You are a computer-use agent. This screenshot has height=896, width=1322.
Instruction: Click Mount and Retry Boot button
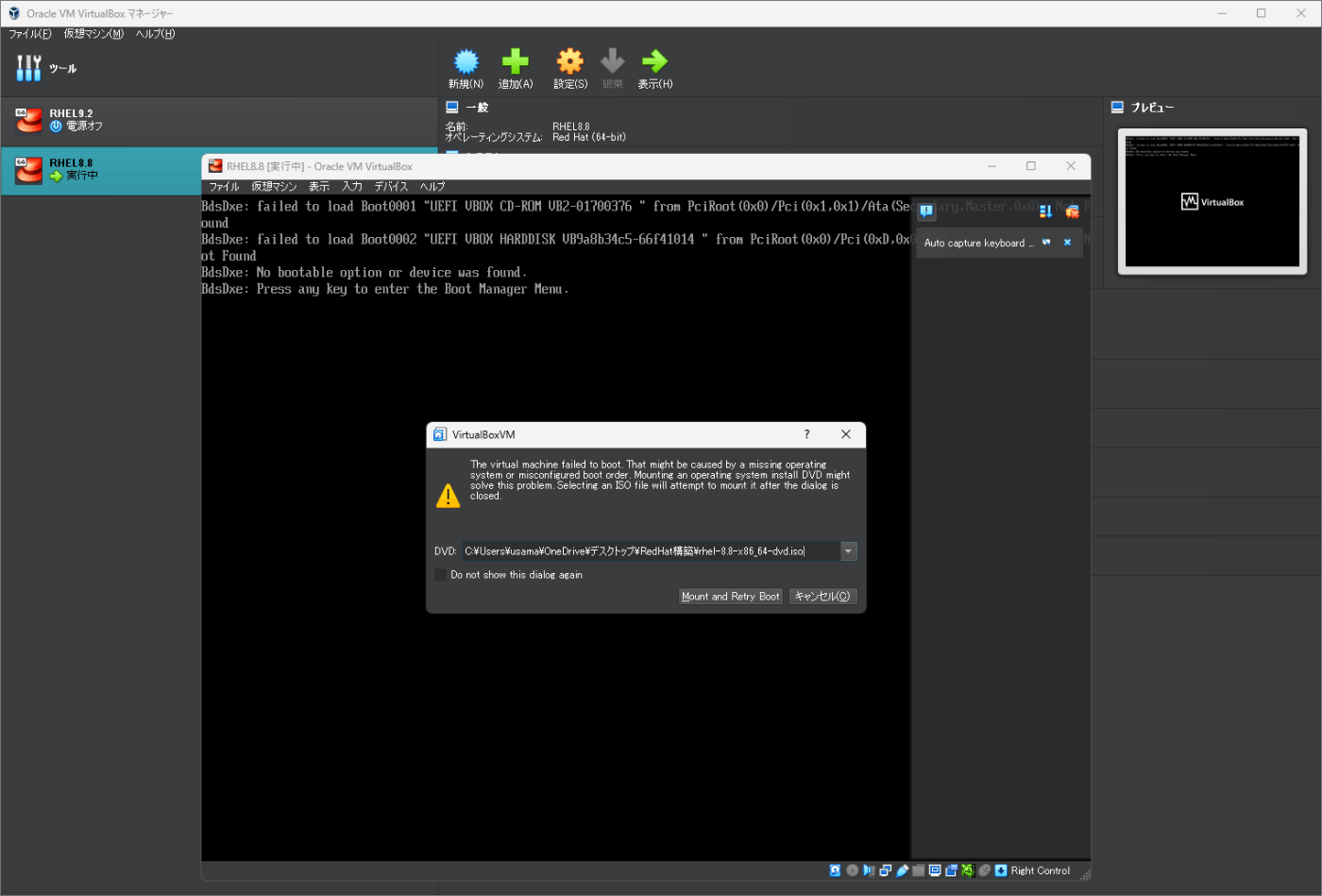point(731,597)
